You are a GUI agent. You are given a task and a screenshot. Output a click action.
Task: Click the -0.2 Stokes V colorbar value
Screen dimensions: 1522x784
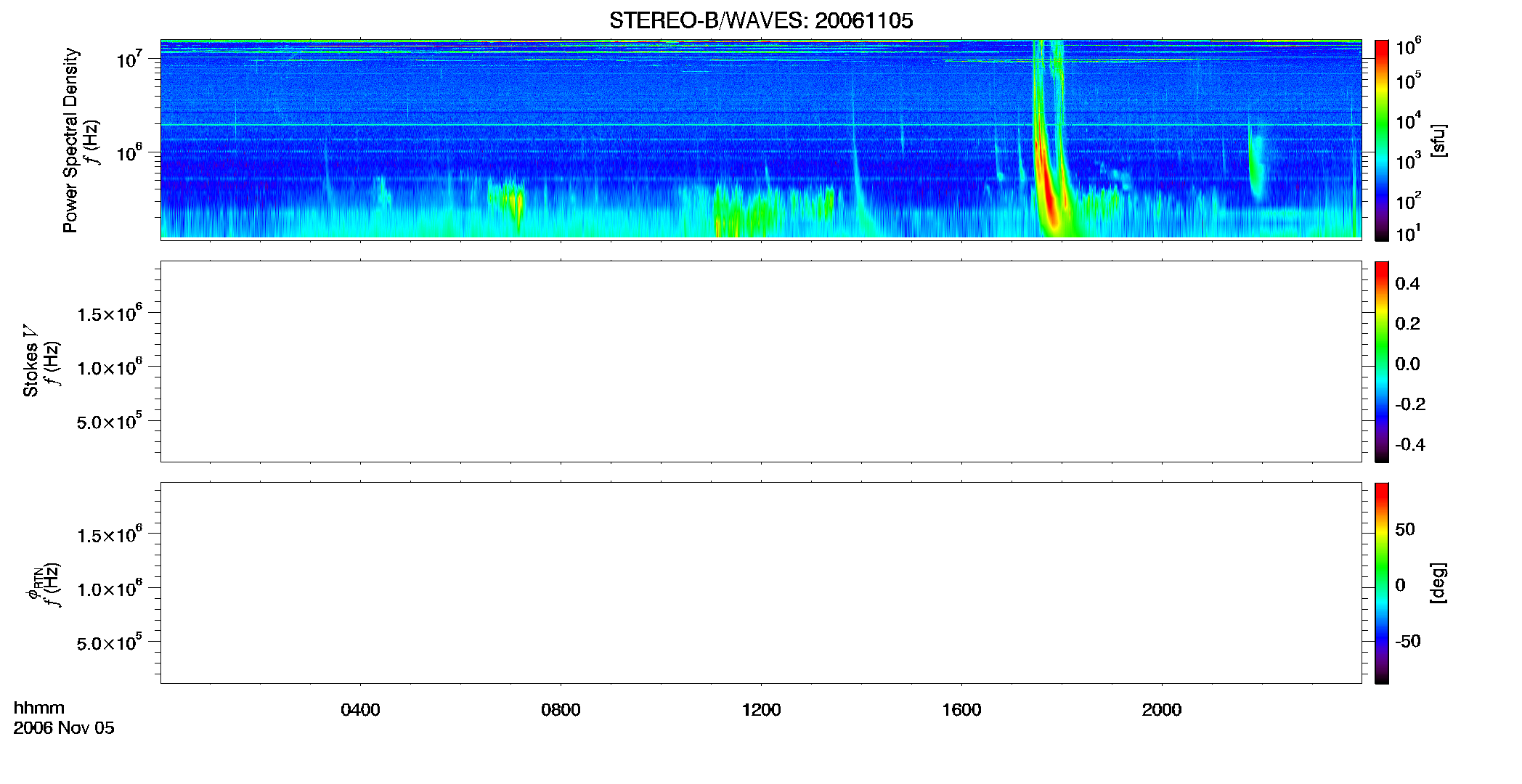(x=1410, y=404)
